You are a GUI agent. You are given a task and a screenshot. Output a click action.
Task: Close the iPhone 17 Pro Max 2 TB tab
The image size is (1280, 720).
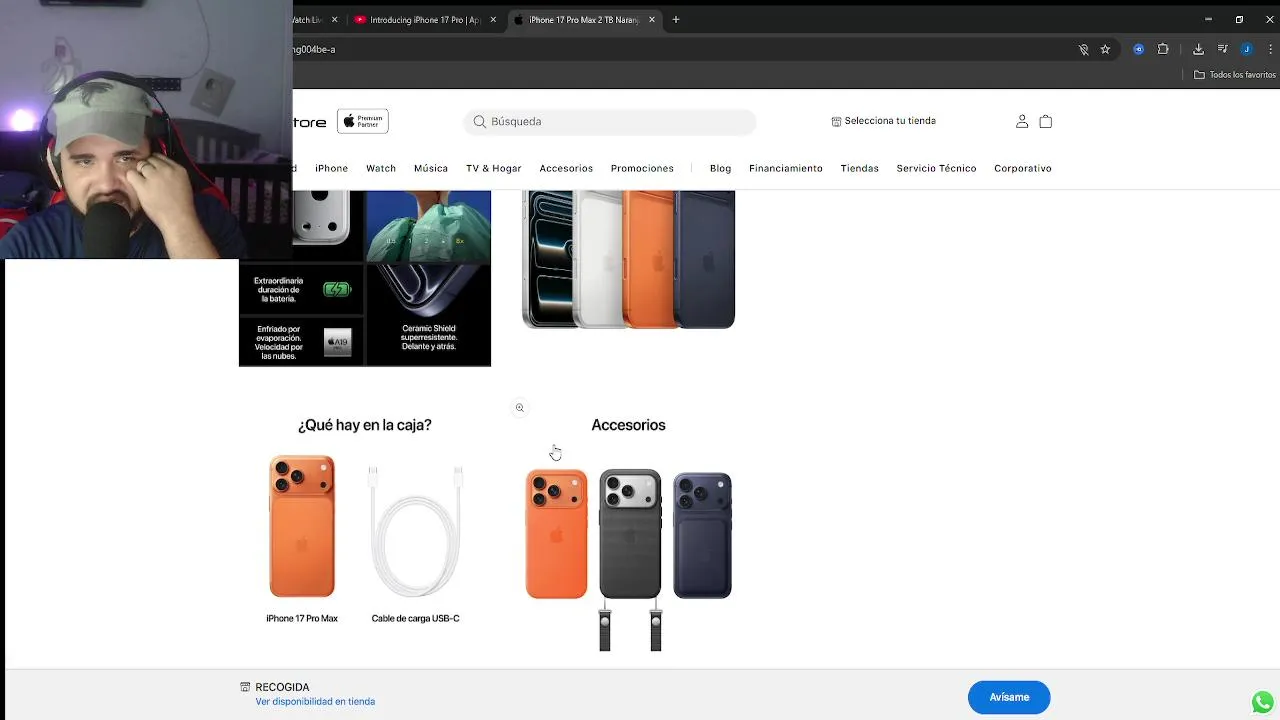pos(652,19)
